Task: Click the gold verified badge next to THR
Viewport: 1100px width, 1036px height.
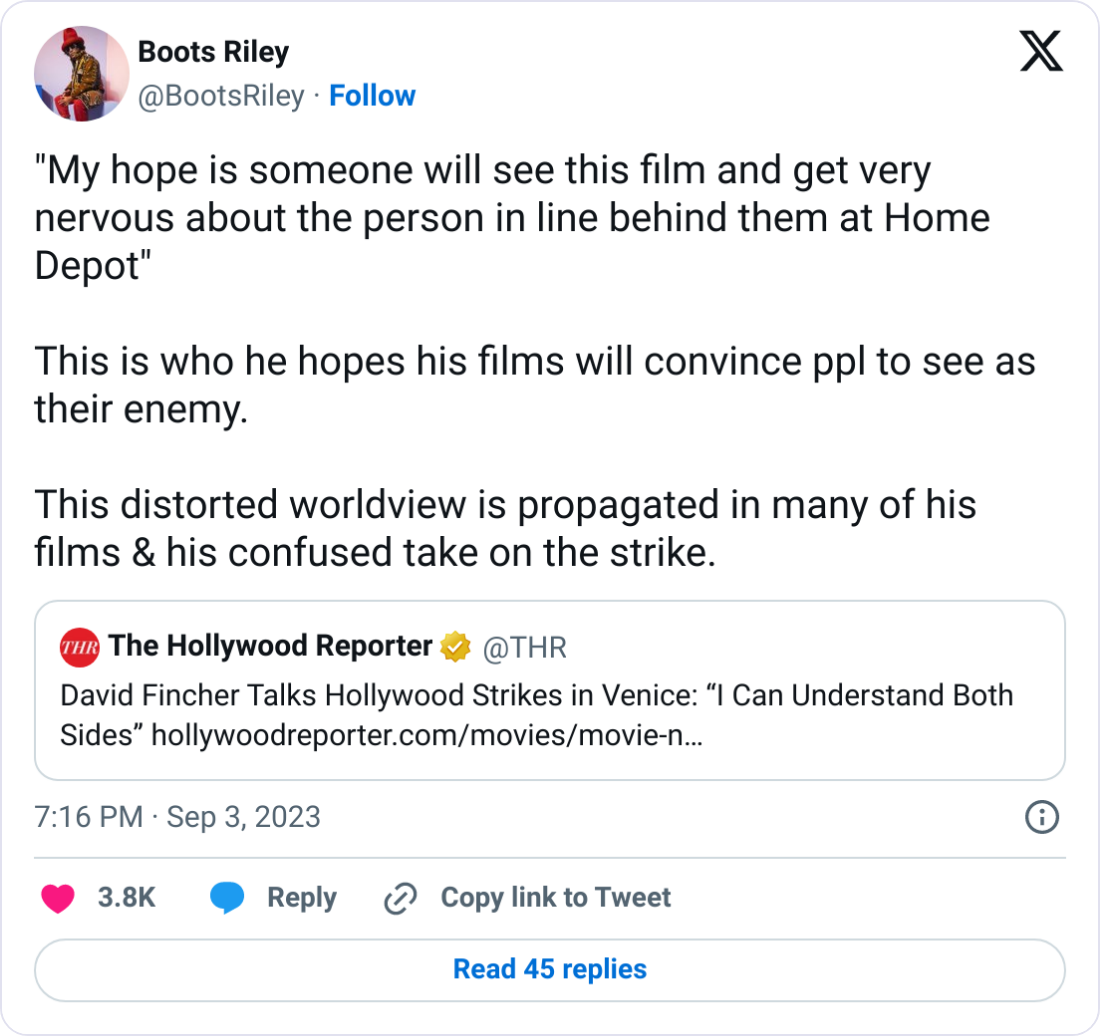Action: [454, 646]
